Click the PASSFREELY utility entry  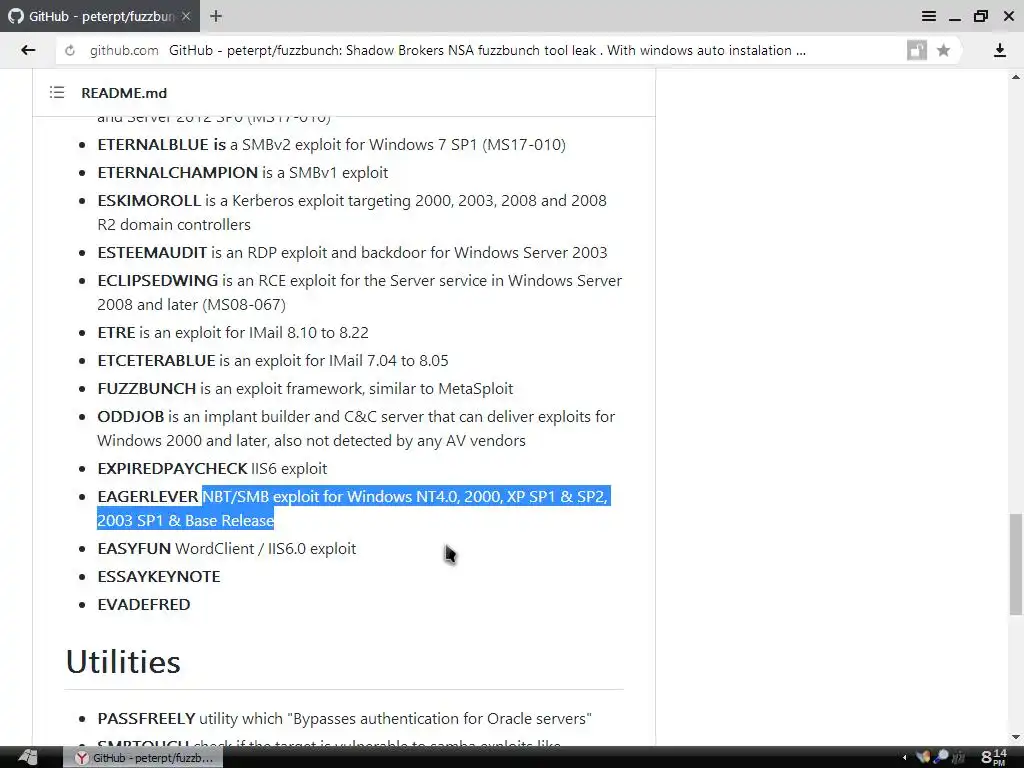tap(345, 718)
